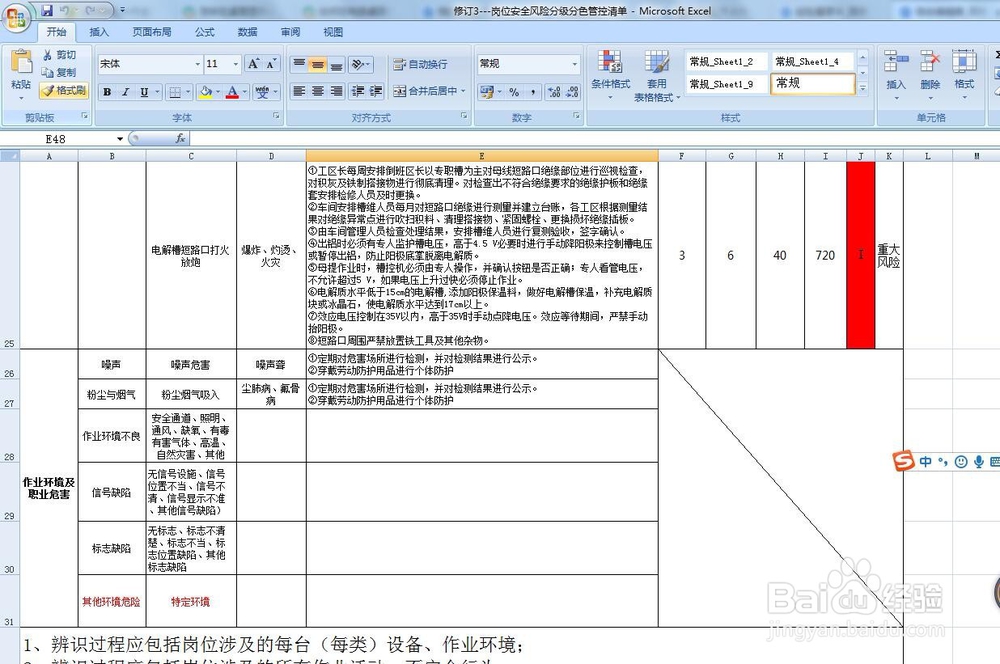This screenshot has width=1000, height=664.
Task: Click 合并后居中 merge and center
Action: tap(425, 91)
